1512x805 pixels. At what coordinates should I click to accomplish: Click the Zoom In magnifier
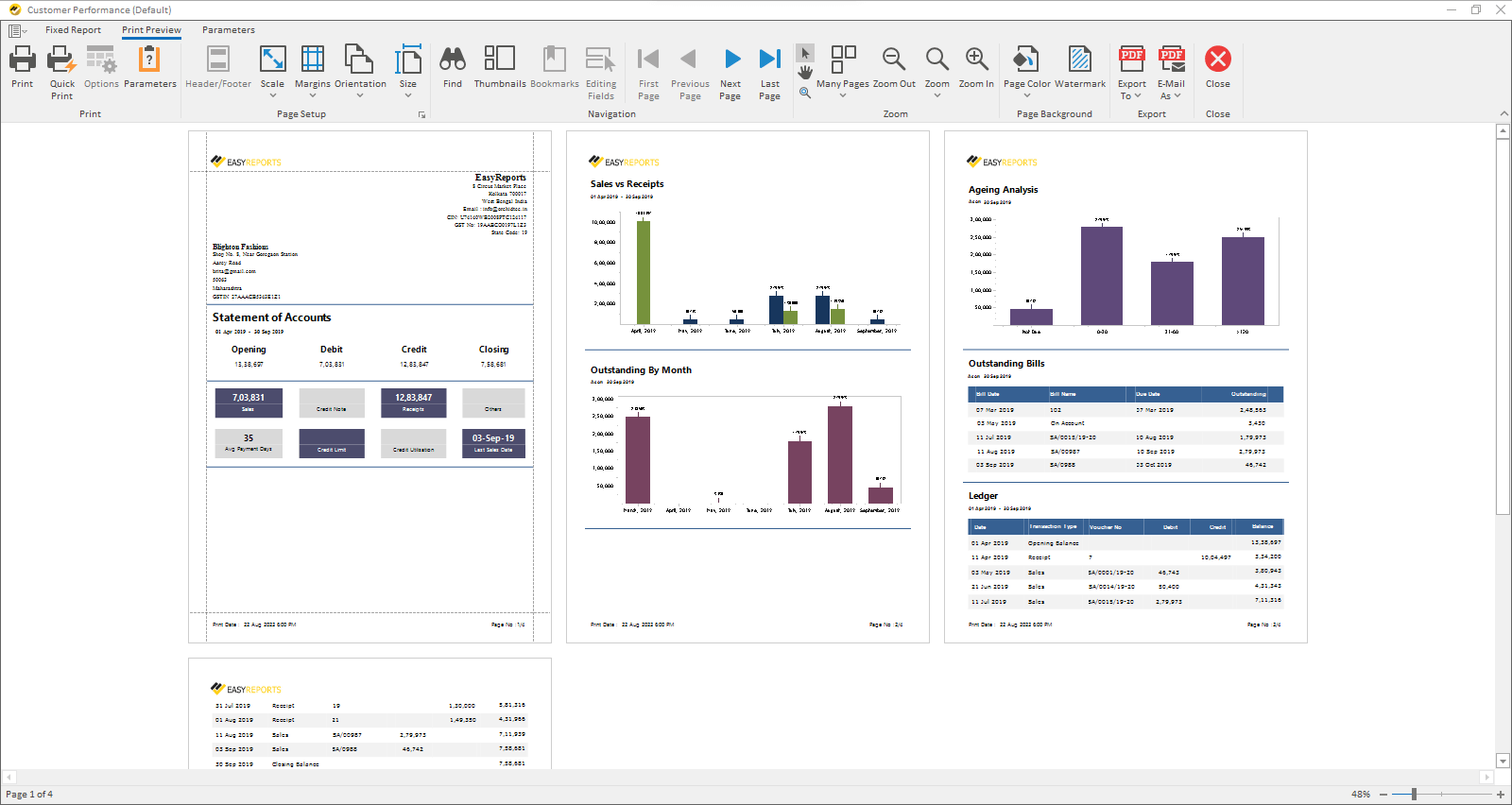976,60
